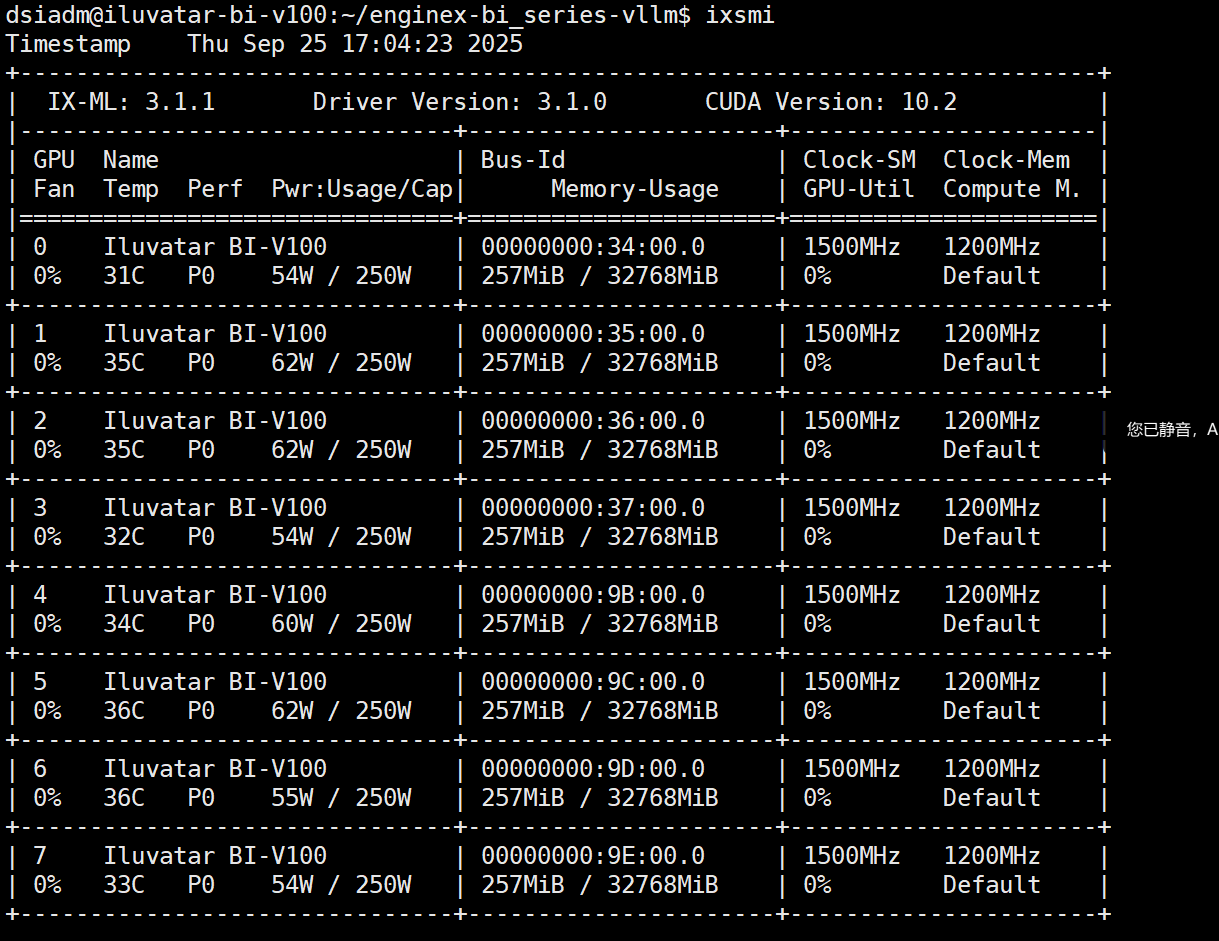1219x941 pixels.
Task: Select the 'CUDA Version: 10.2' text
Action: [831, 102]
